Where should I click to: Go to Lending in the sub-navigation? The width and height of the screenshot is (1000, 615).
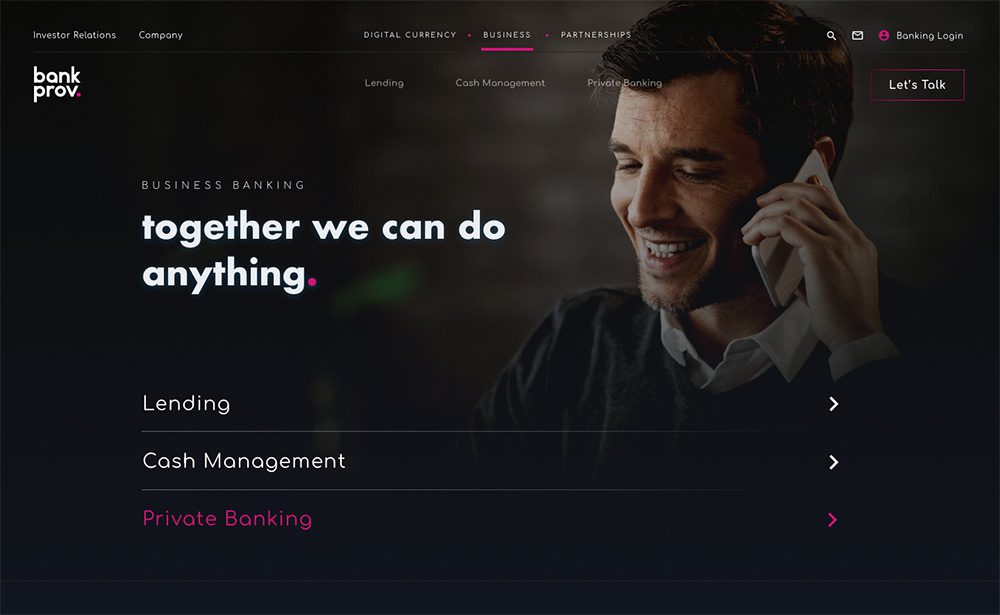pyautogui.click(x=384, y=83)
